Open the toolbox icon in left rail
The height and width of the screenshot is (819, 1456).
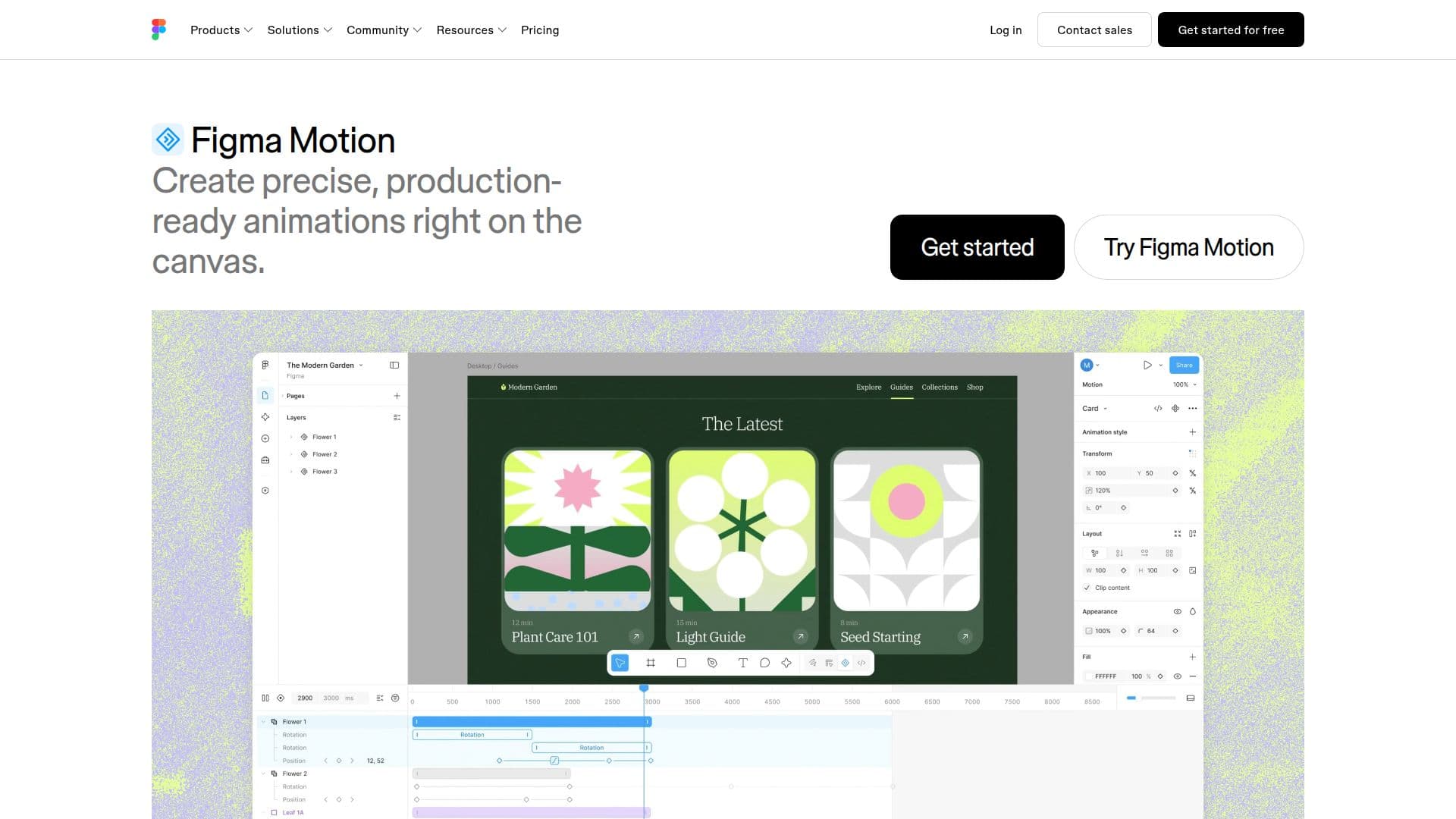pyautogui.click(x=265, y=460)
